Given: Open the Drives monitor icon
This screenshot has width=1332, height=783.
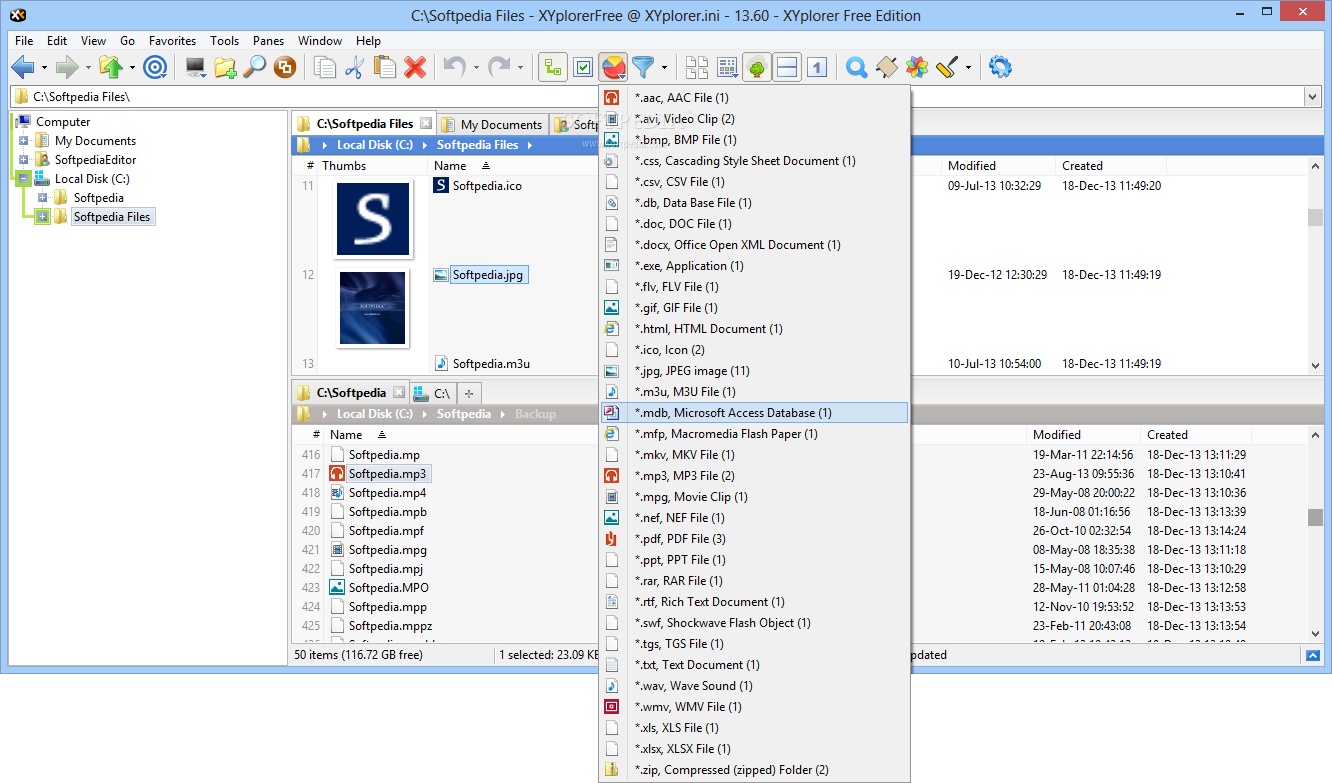Looking at the screenshot, I should (195, 67).
